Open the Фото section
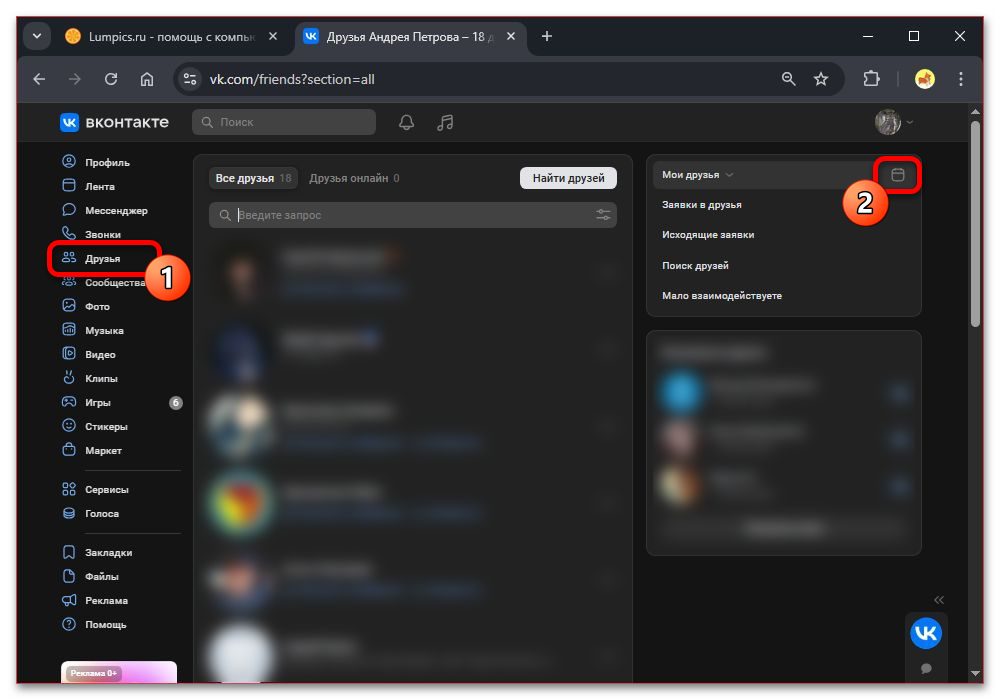The image size is (1000, 700). 86,306
